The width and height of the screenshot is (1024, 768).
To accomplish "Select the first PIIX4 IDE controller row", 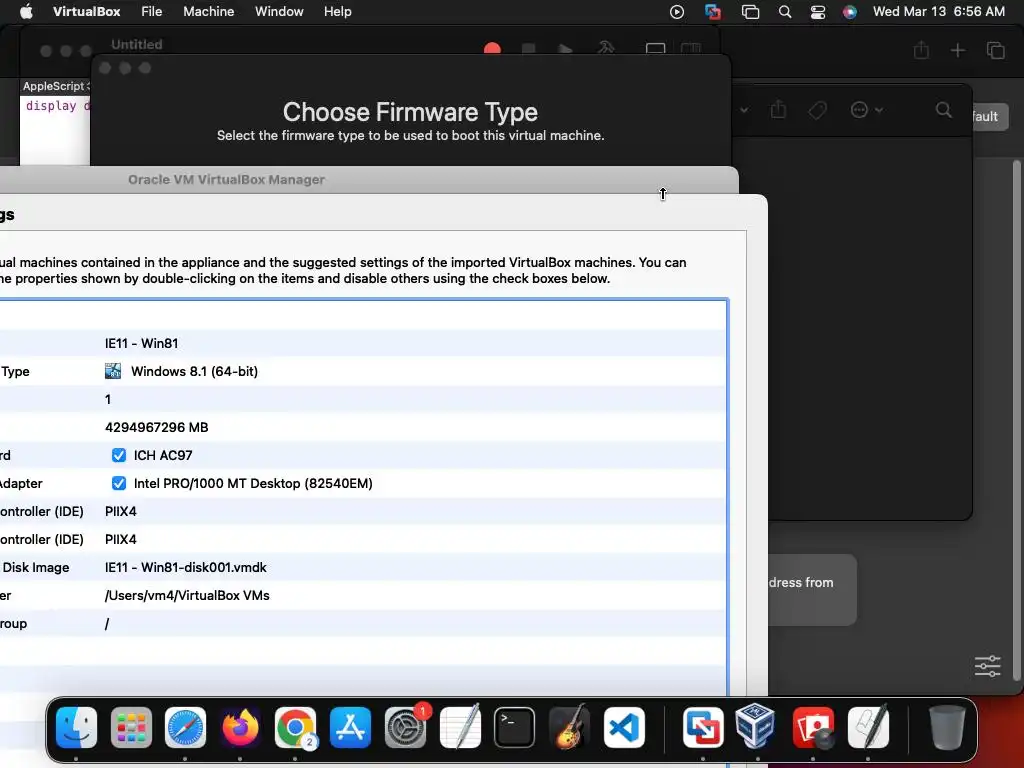I will click(362, 511).
